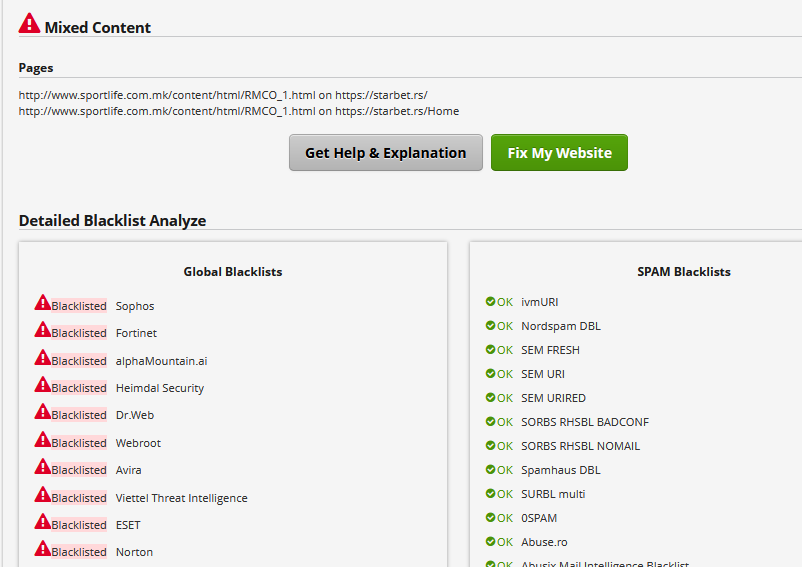This screenshot has height=567, width=802.
Task: Click the Blacklisted warning icon next to Sophos
Action: tap(42, 302)
